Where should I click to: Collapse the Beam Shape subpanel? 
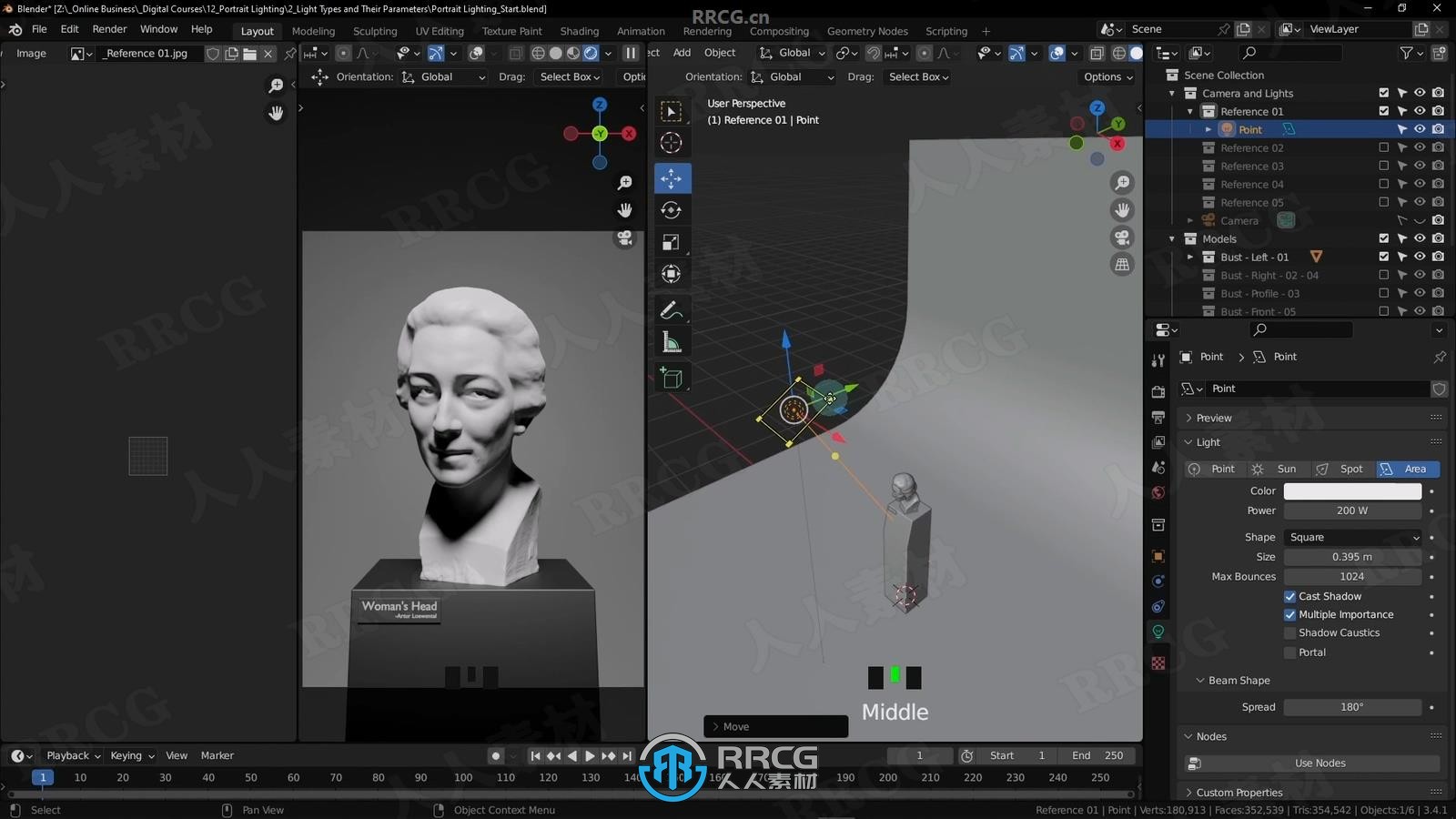(x=1239, y=681)
